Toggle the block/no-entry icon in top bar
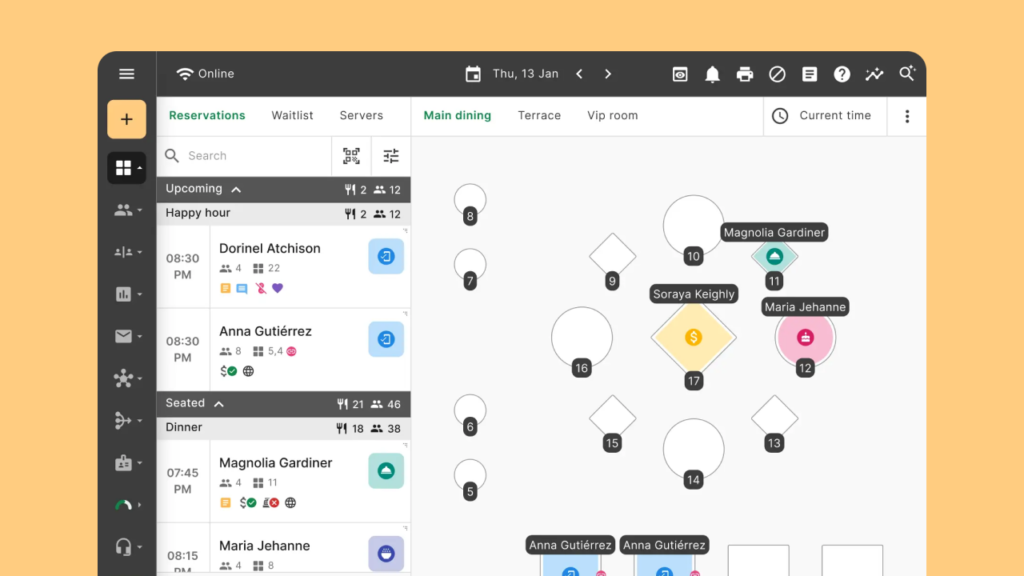1024x576 pixels. pyautogui.click(x=777, y=74)
